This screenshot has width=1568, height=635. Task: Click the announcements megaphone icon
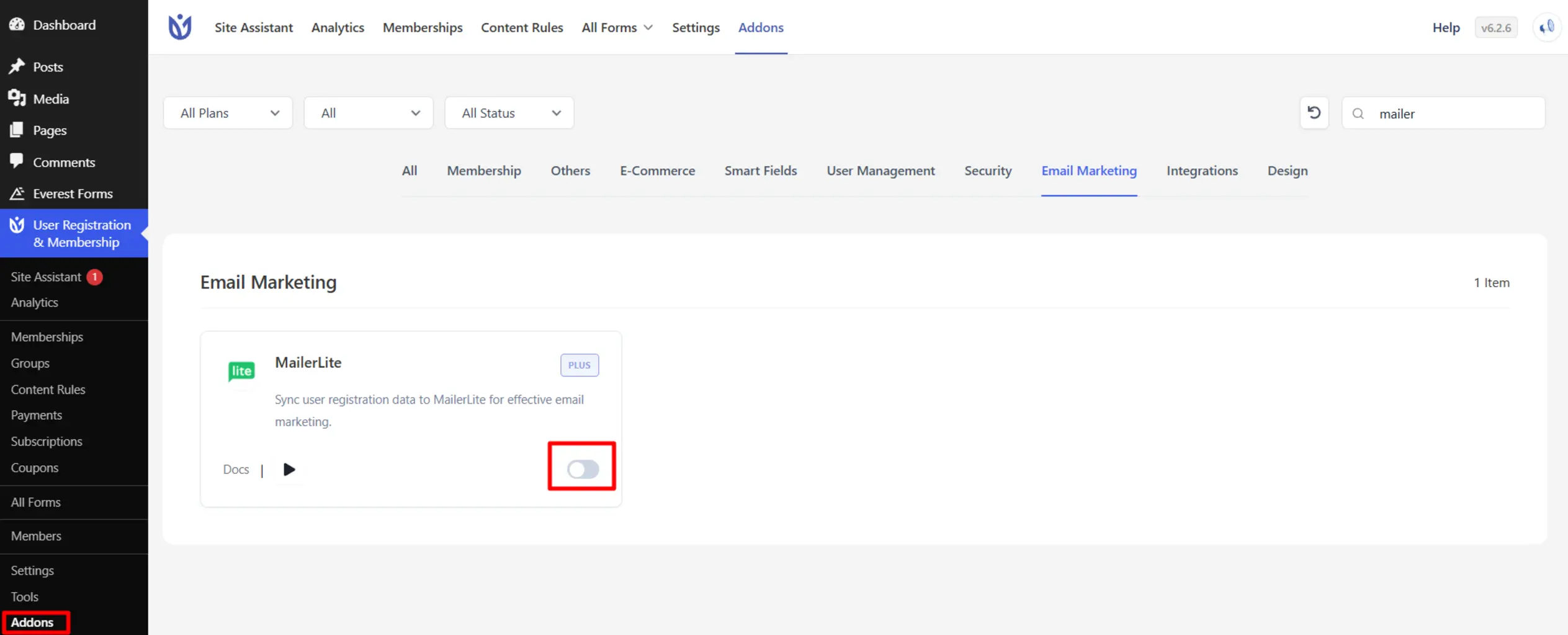tap(1546, 27)
